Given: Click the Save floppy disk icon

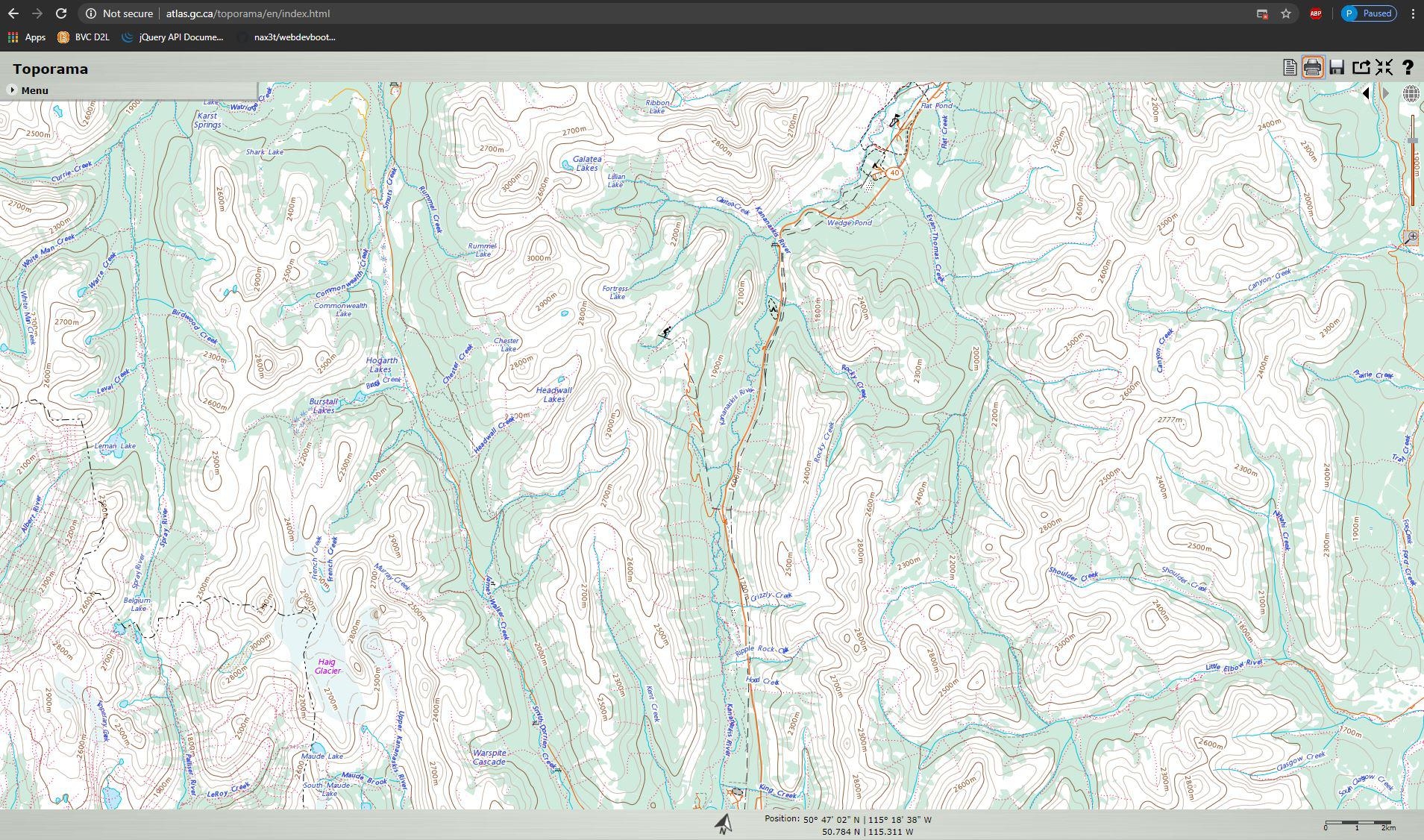Looking at the screenshot, I should tap(1336, 68).
